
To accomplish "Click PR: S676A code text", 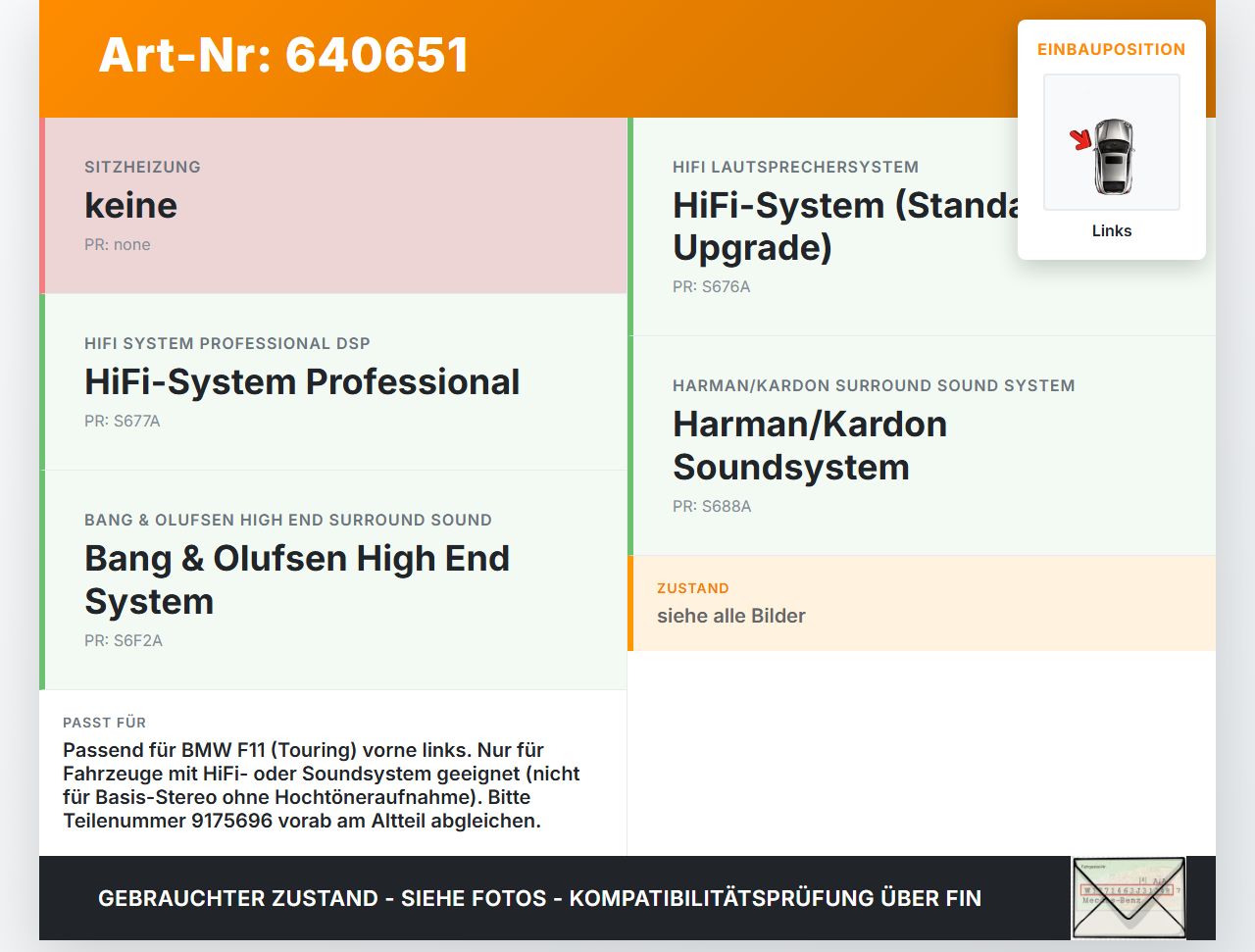I will 712,287.
